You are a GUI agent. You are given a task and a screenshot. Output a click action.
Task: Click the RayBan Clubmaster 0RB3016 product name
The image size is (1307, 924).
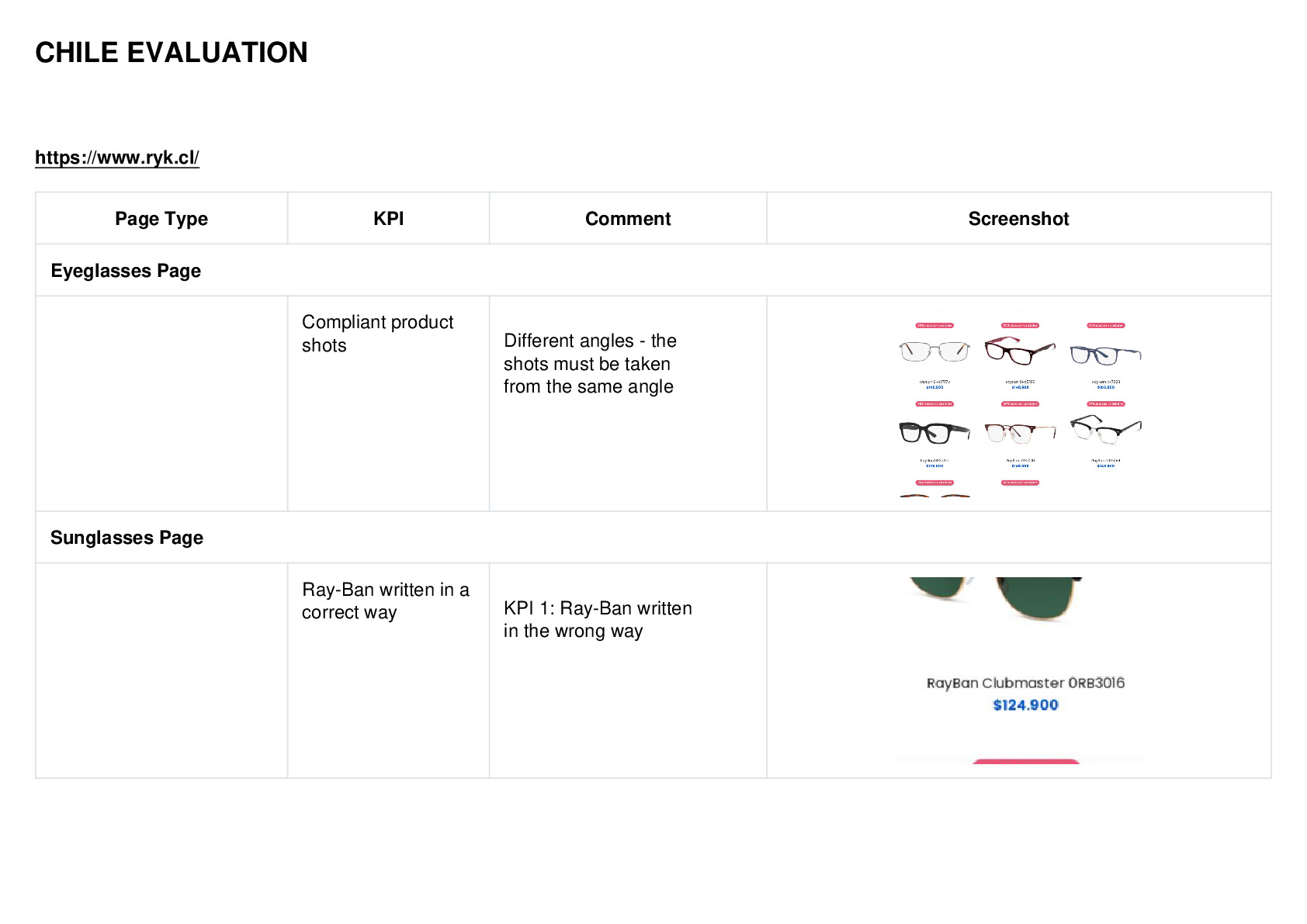pyautogui.click(x=1025, y=683)
